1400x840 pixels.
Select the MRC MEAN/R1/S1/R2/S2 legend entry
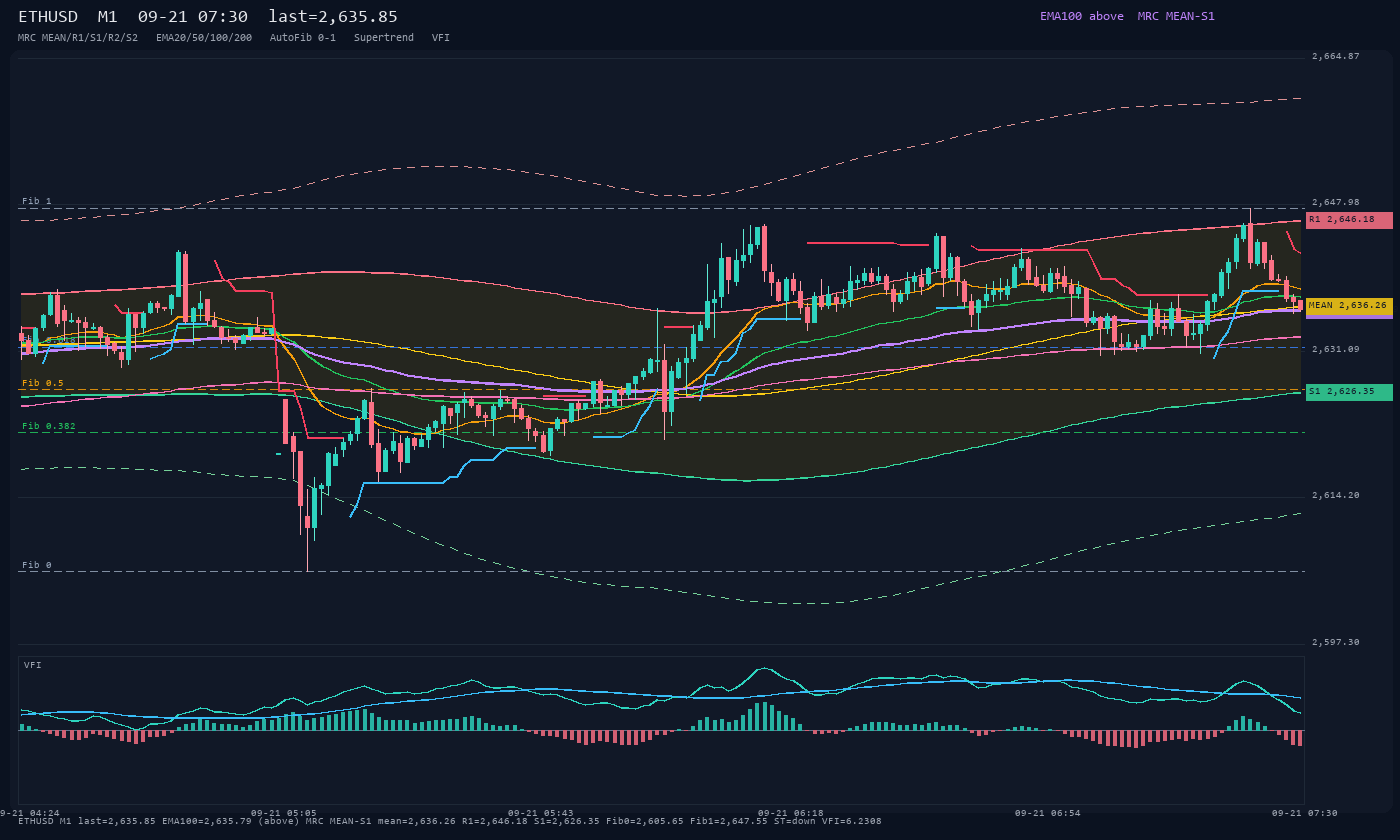pos(78,38)
